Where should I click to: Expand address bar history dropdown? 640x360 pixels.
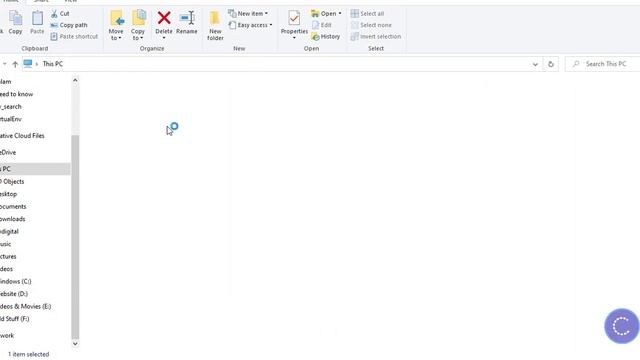click(535, 64)
